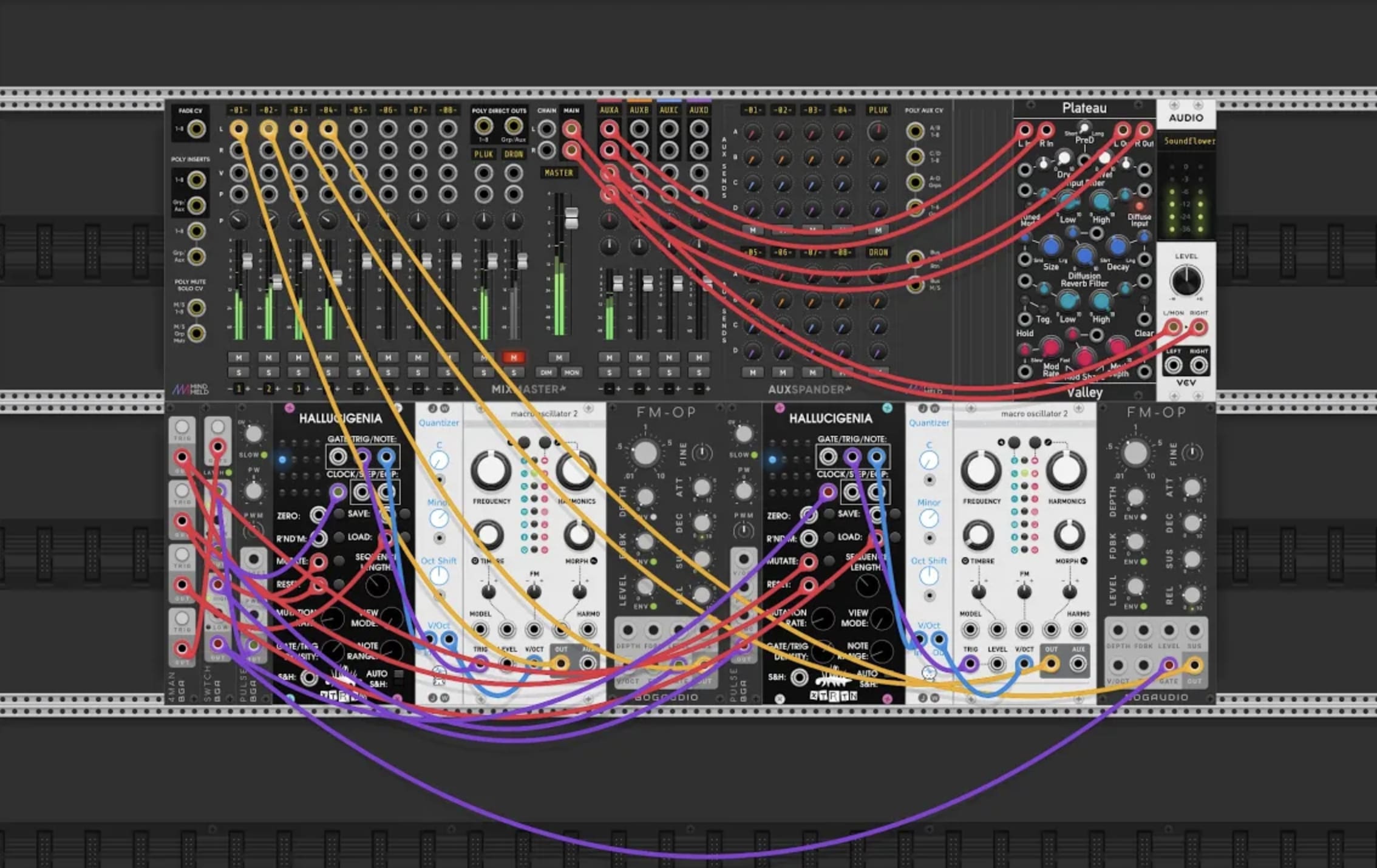Toggle SLOW switch on left PULSE module
1377x868 pixels.
coord(263,455)
